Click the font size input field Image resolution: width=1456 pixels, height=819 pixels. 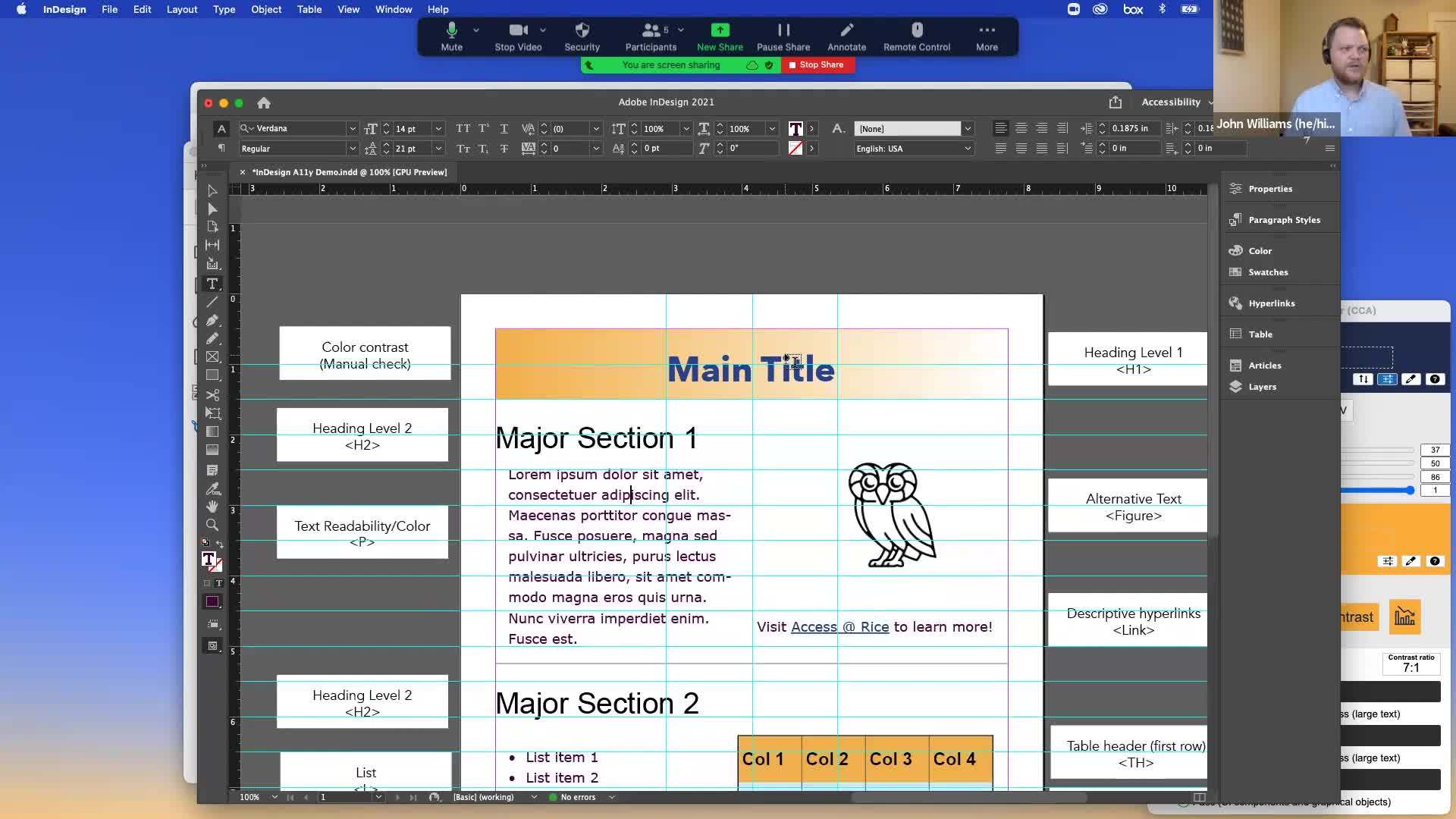click(411, 129)
